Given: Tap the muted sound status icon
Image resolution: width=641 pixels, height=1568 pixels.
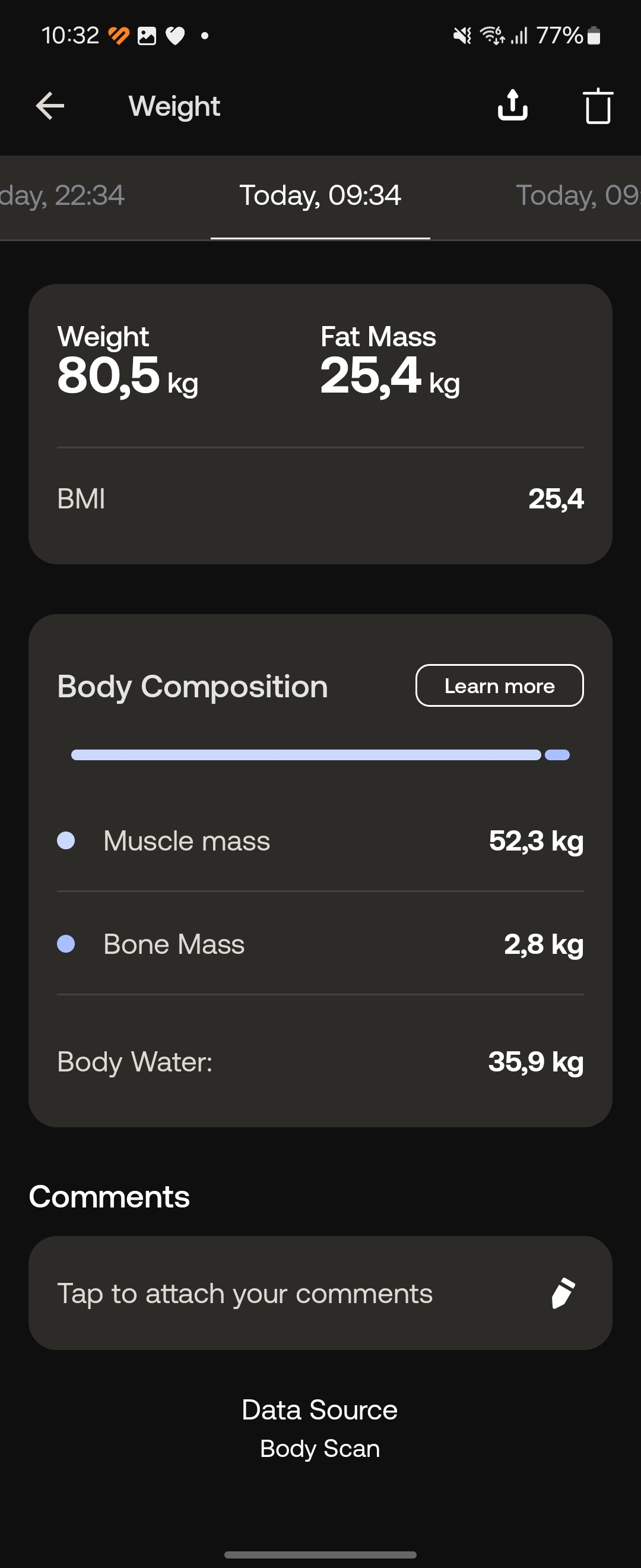Looking at the screenshot, I should point(462,36).
